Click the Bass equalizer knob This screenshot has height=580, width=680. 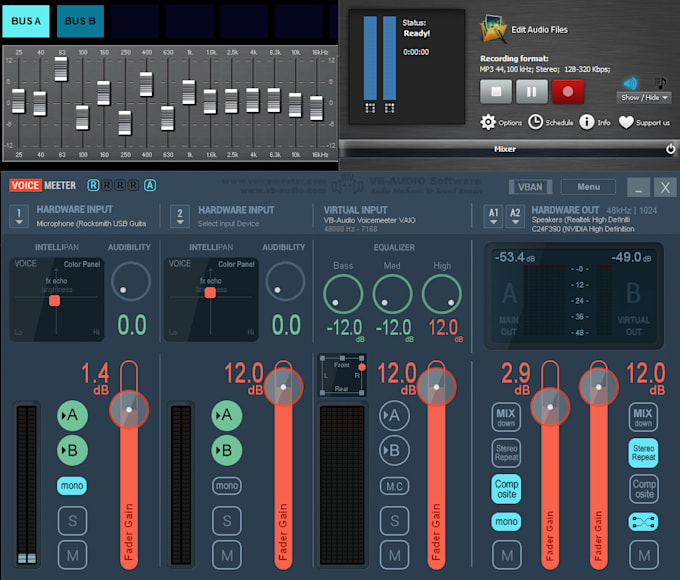point(343,294)
